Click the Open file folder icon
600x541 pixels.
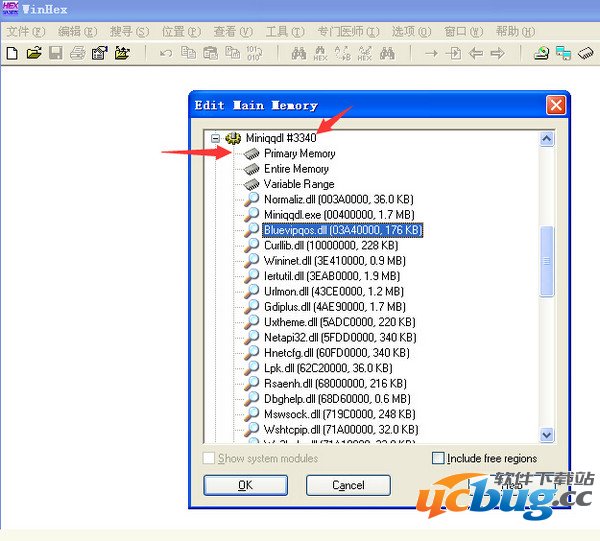(34, 53)
